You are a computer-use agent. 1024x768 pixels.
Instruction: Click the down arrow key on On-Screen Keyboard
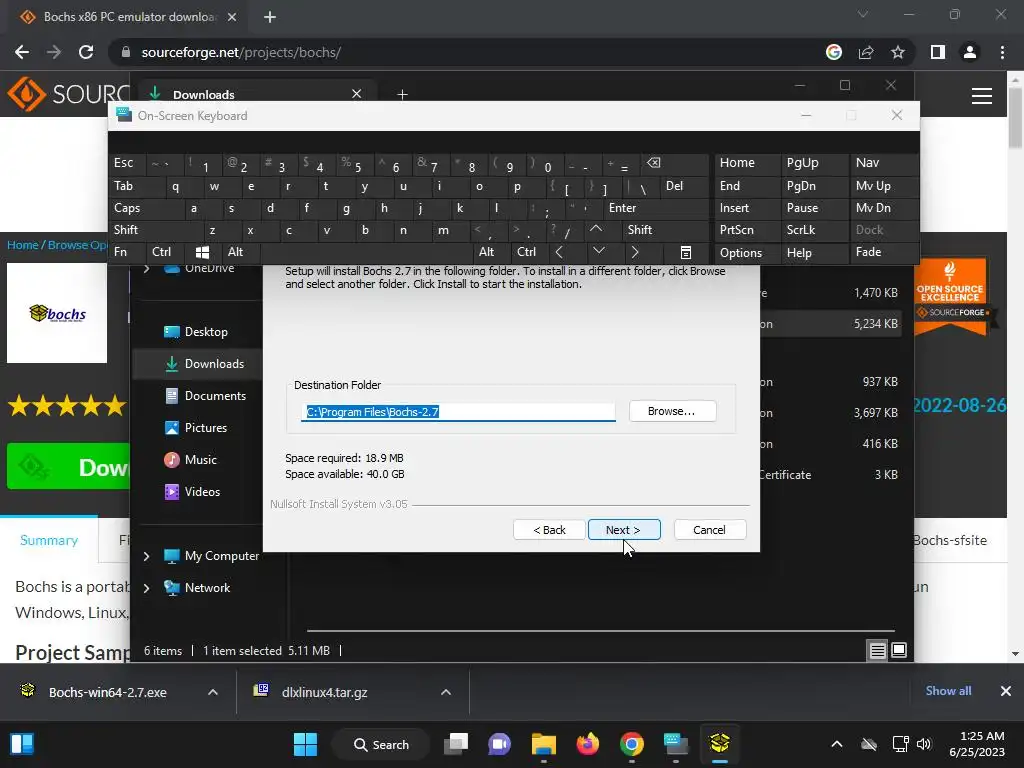[598, 251]
